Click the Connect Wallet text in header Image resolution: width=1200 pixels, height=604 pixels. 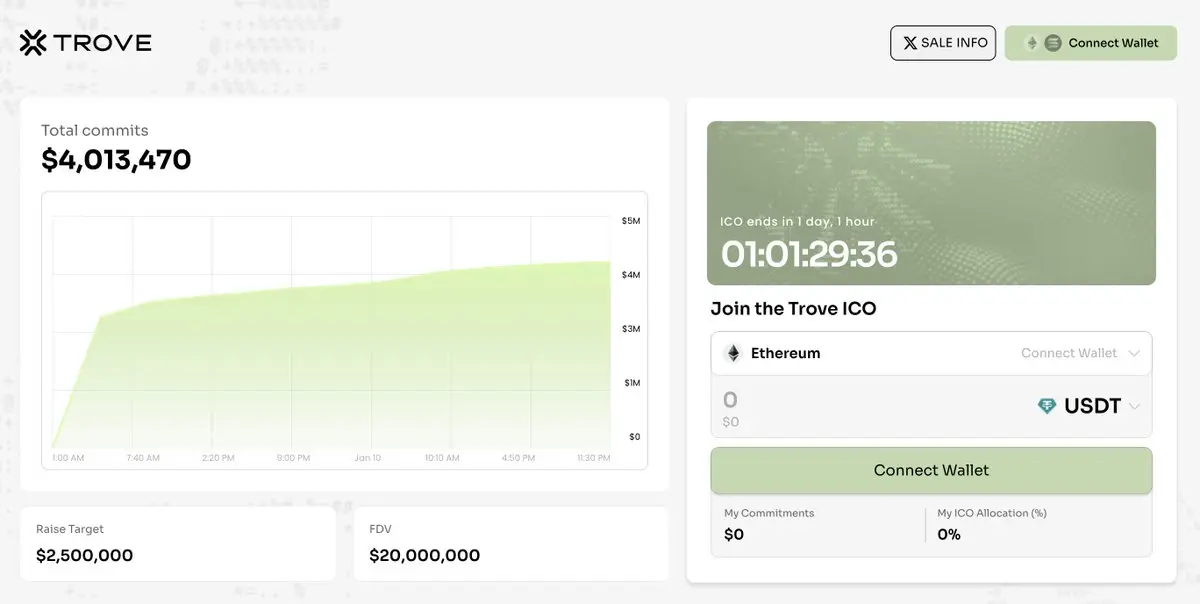[1113, 43]
